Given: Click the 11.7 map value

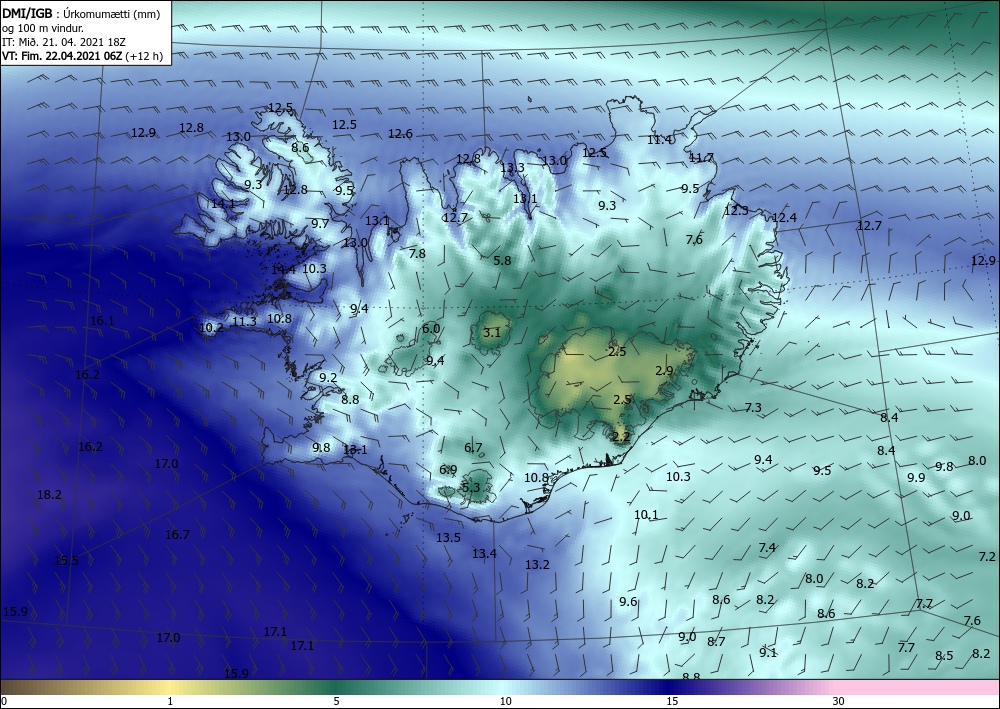Looking at the screenshot, I should click(702, 157).
